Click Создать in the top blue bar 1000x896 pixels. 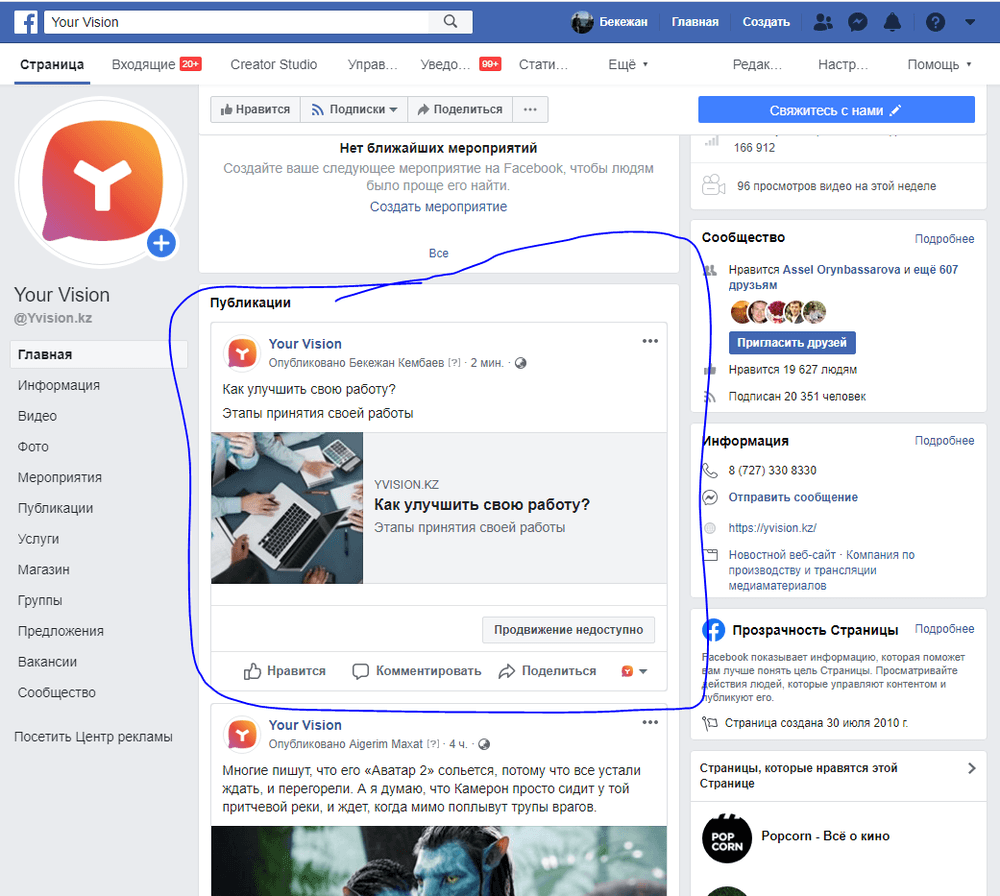pos(766,22)
